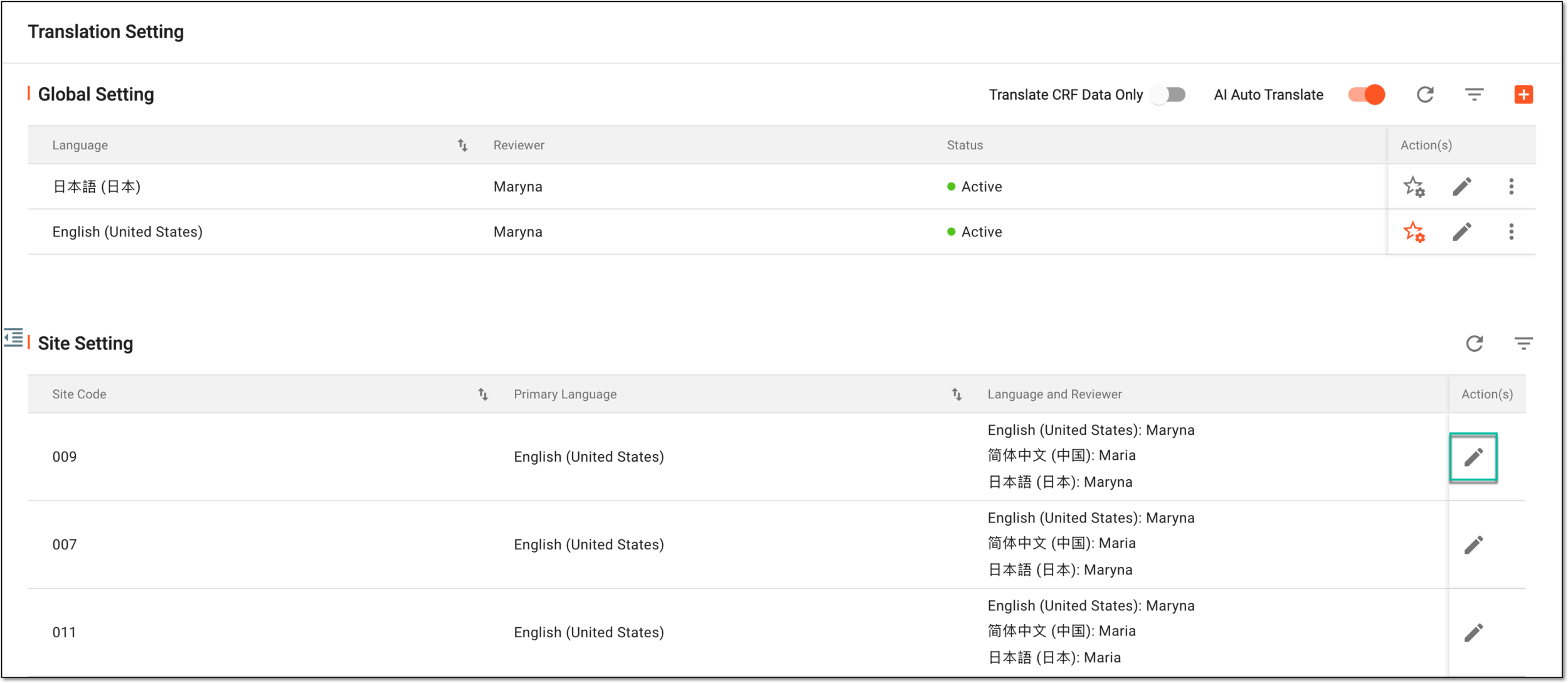Click the Language and Reviewer column header
1568x683 pixels.
(1054, 394)
